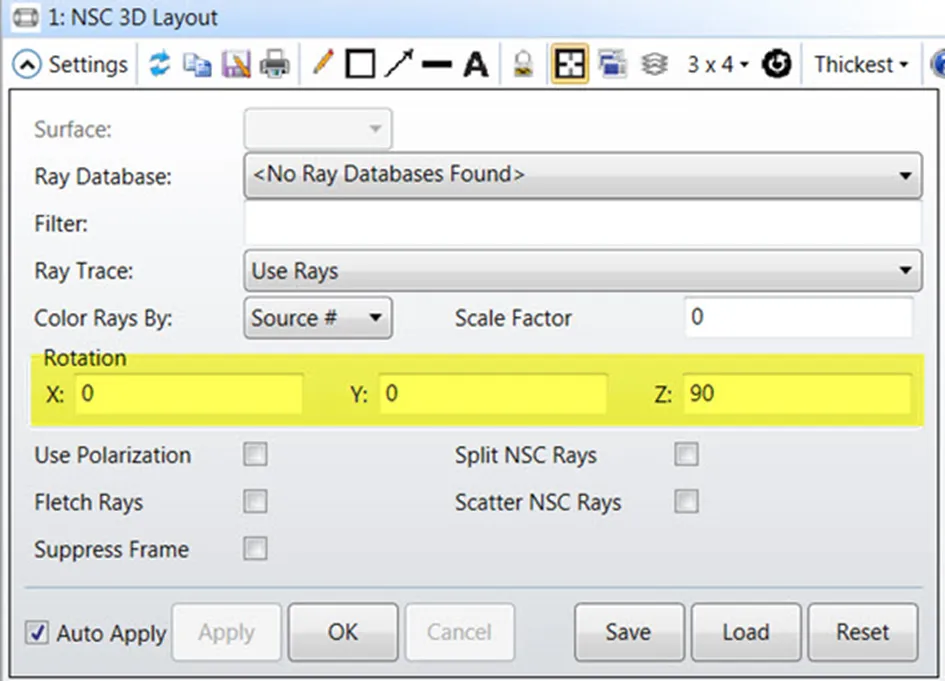Click the copy window icon
This screenshot has height=681, width=945.
coord(197,64)
